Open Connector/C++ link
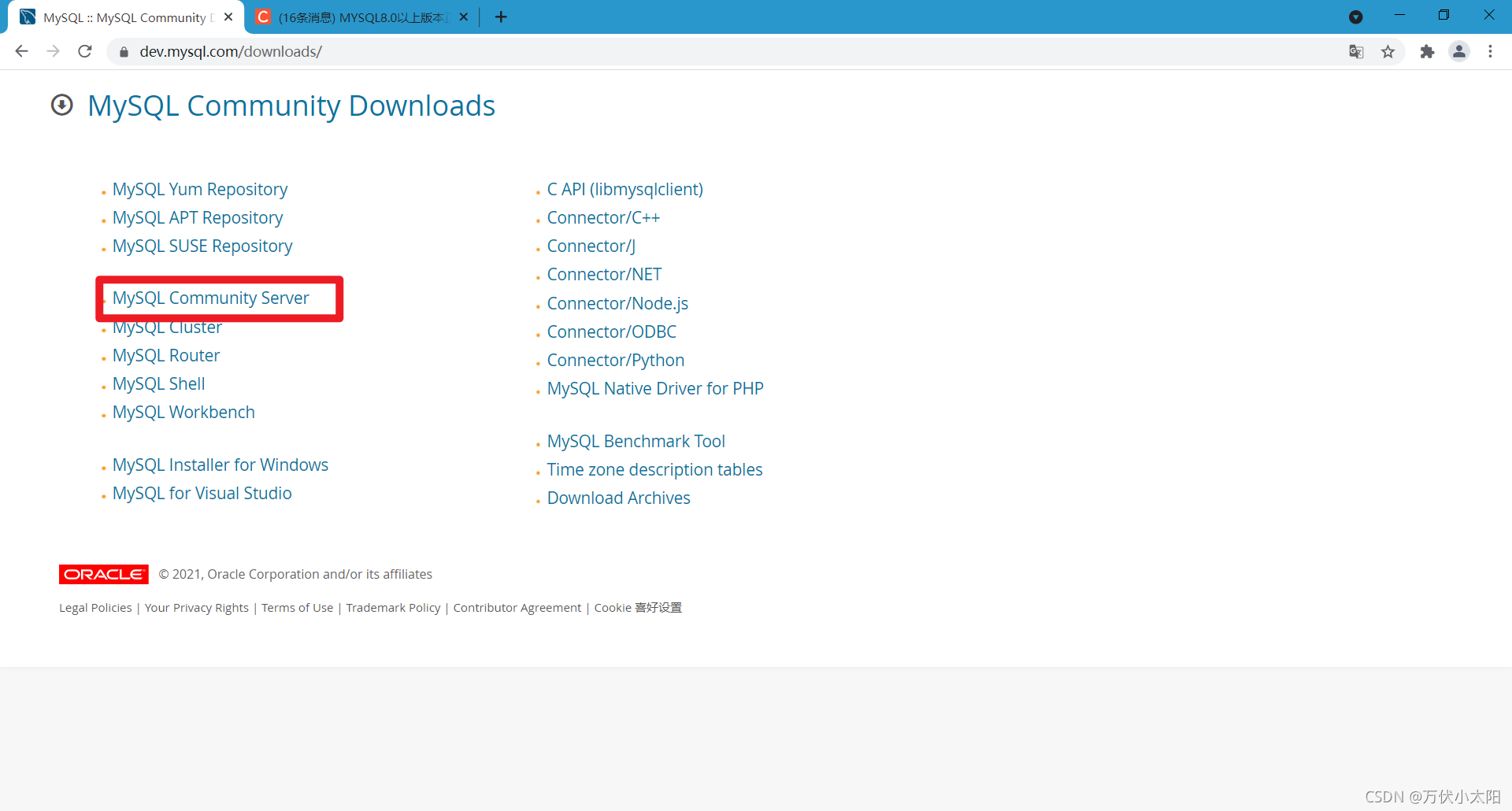This screenshot has width=1512, height=811. coord(603,217)
